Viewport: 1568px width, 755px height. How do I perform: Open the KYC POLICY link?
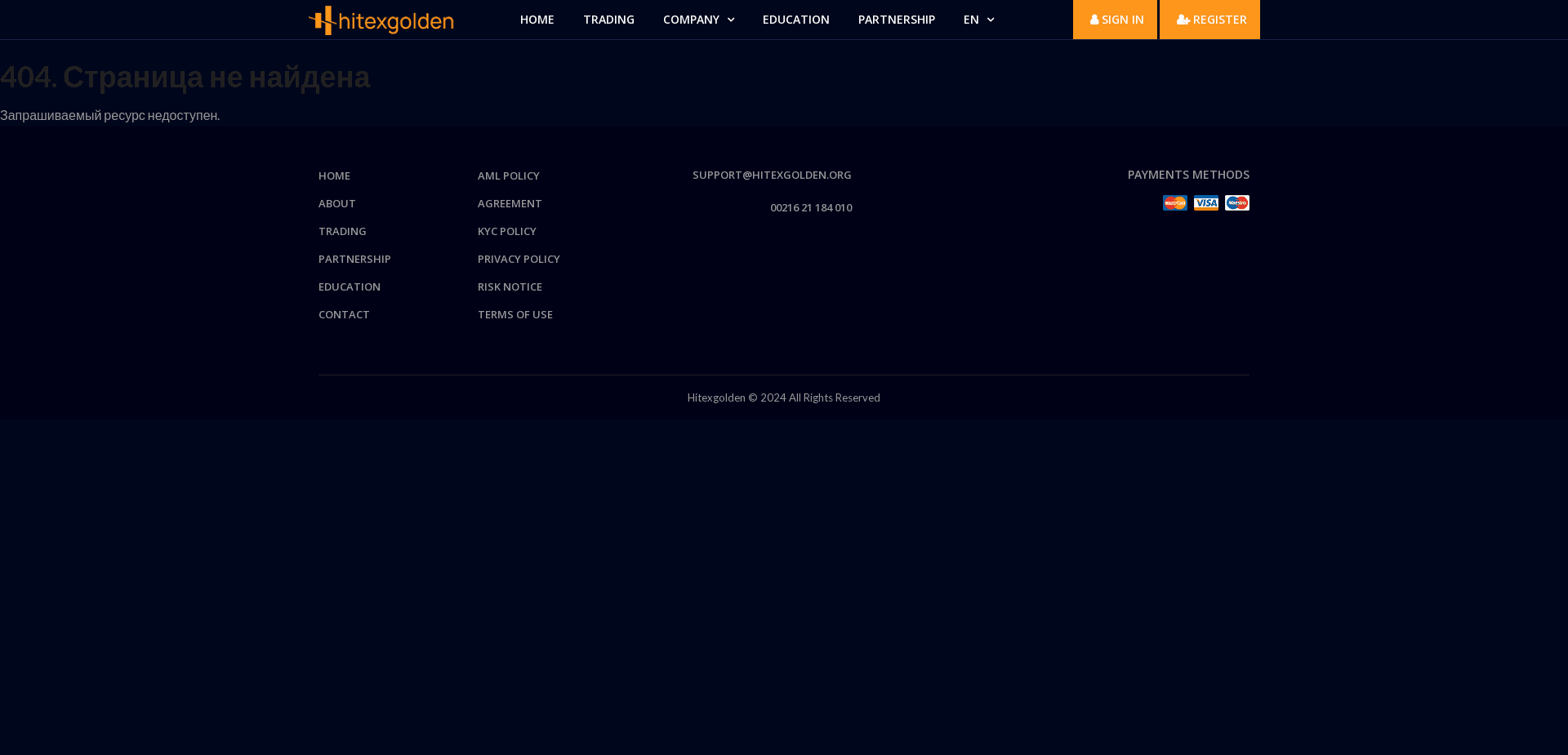[x=506, y=231]
